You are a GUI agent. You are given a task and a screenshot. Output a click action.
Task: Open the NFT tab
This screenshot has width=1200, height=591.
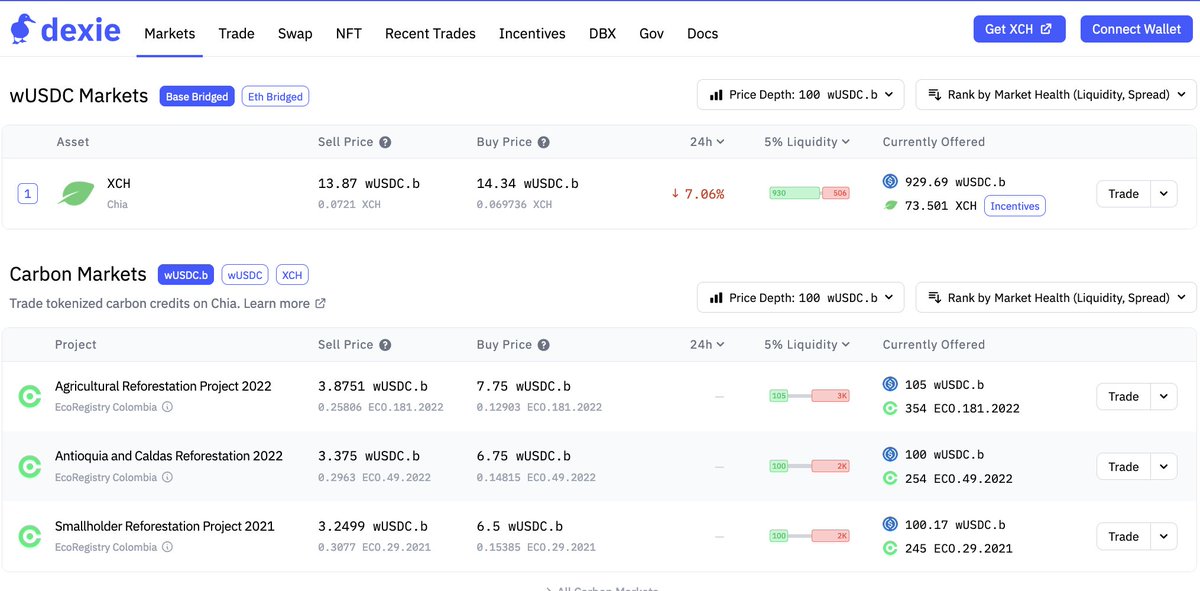tap(349, 33)
